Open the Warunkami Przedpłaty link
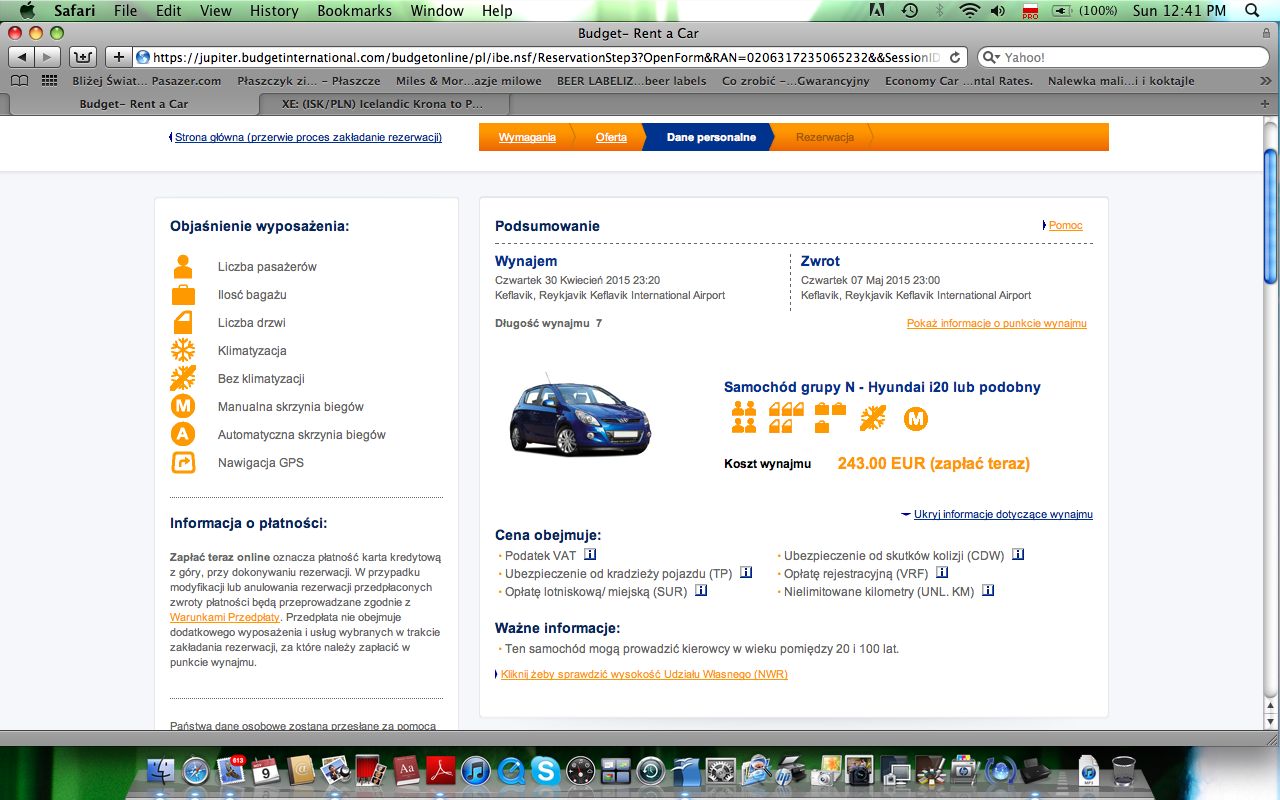The height and width of the screenshot is (800, 1280). coord(224,617)
